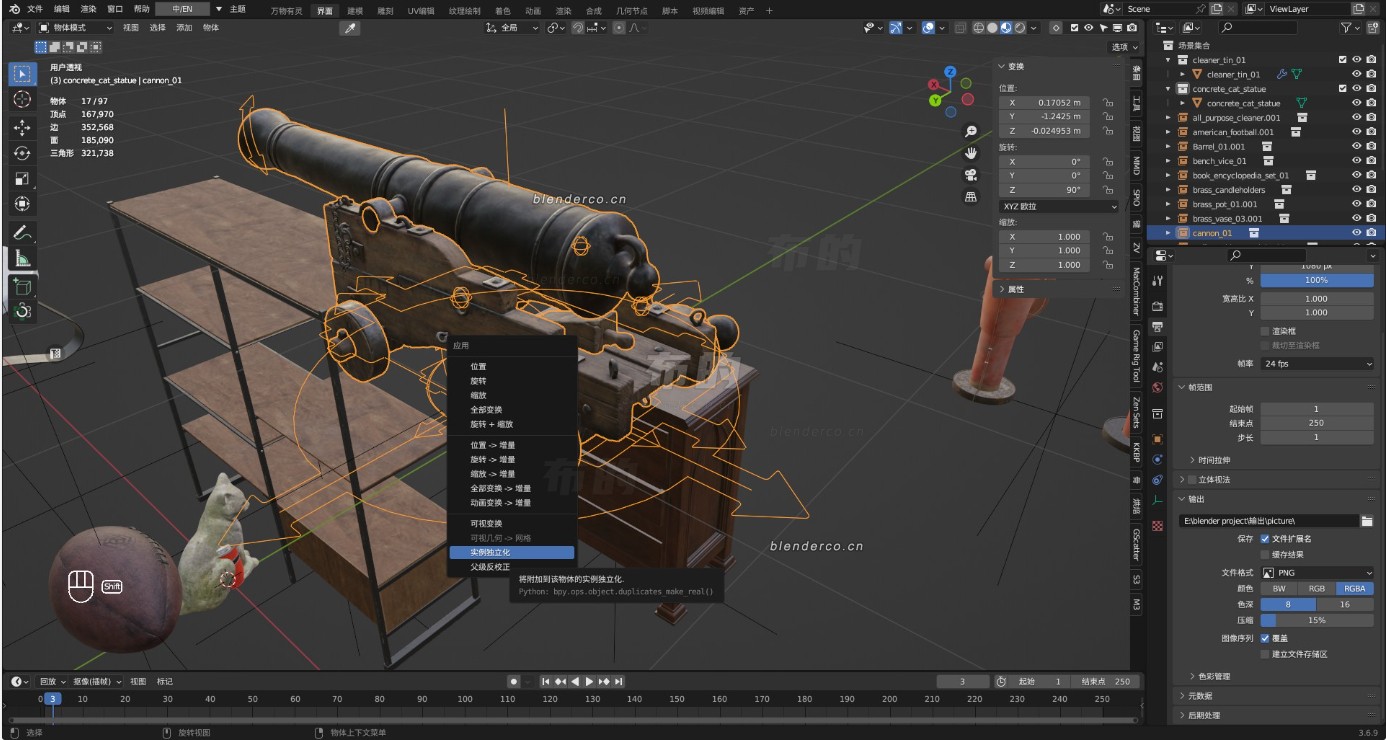This screenshot has width=1386, height=740.
Task: Click the 压缩 15% slider
Action: [1317, 620]
